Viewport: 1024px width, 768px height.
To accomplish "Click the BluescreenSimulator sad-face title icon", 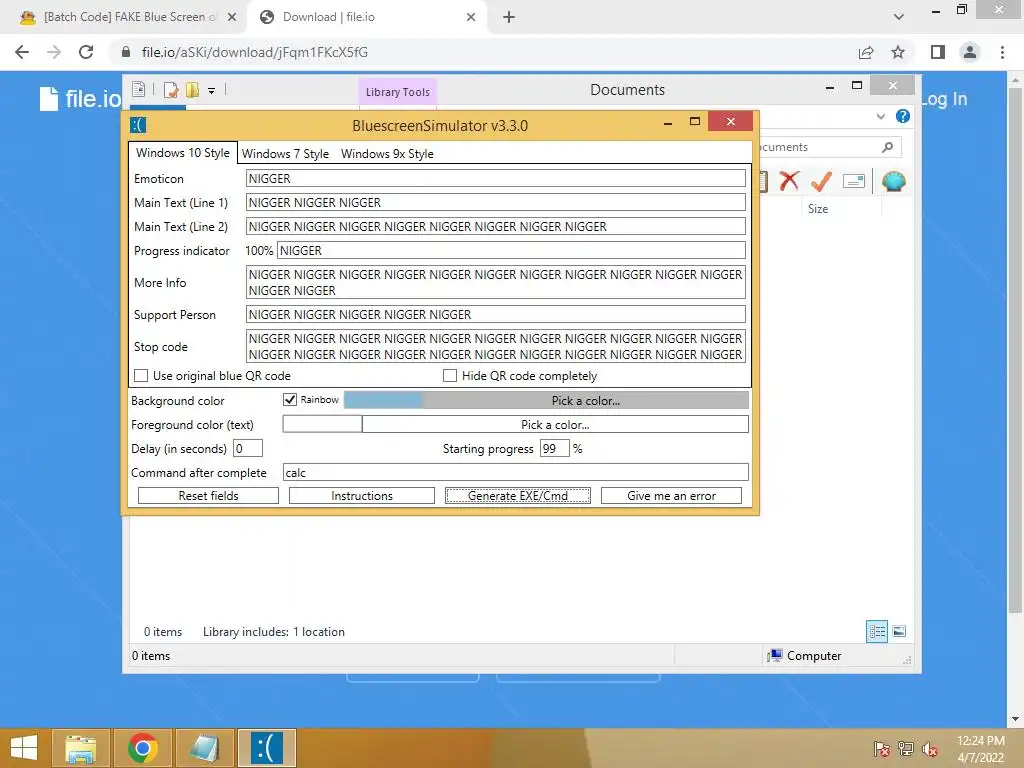I will [138, 125].
